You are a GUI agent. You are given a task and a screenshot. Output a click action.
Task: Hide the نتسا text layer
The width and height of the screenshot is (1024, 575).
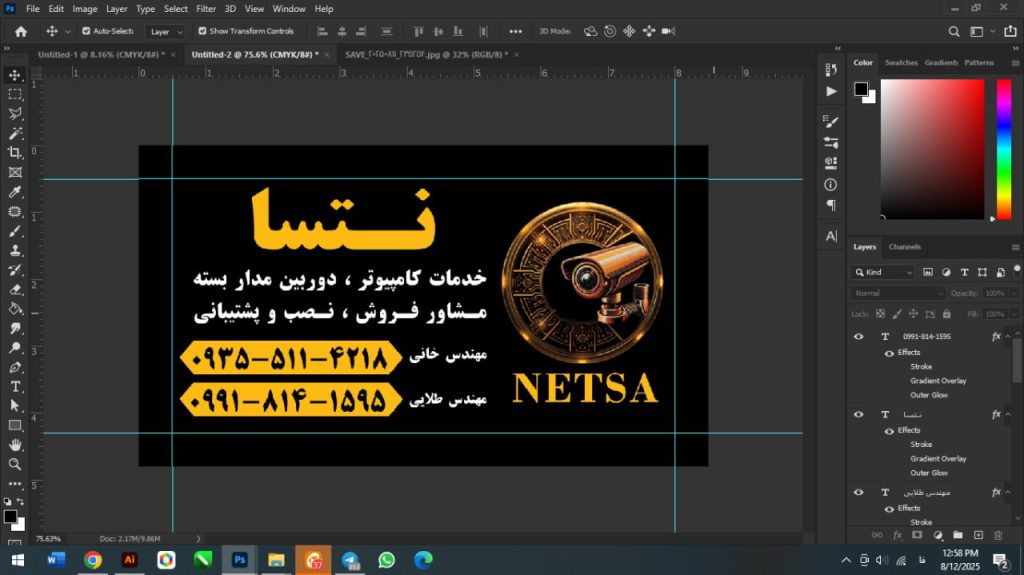[x=859, y=414]
